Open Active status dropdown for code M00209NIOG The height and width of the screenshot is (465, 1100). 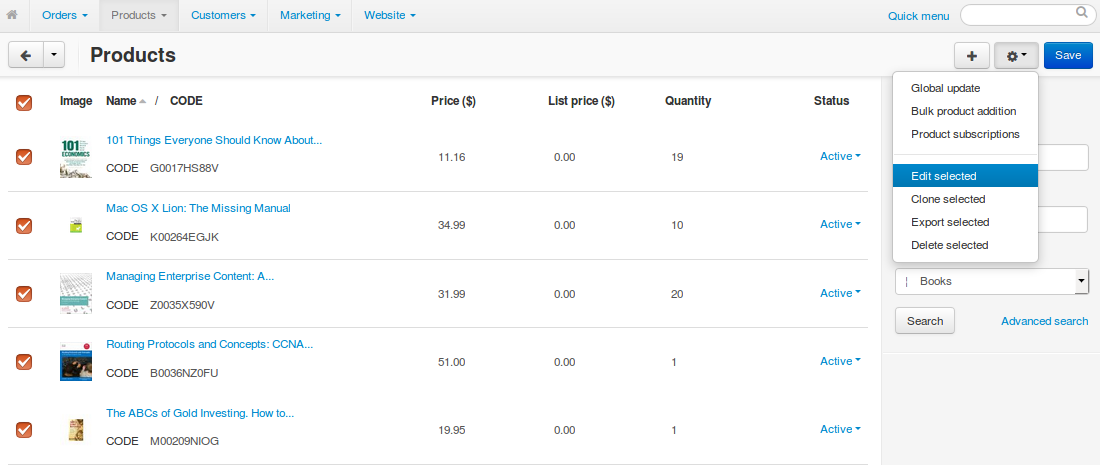pos(840,429)
